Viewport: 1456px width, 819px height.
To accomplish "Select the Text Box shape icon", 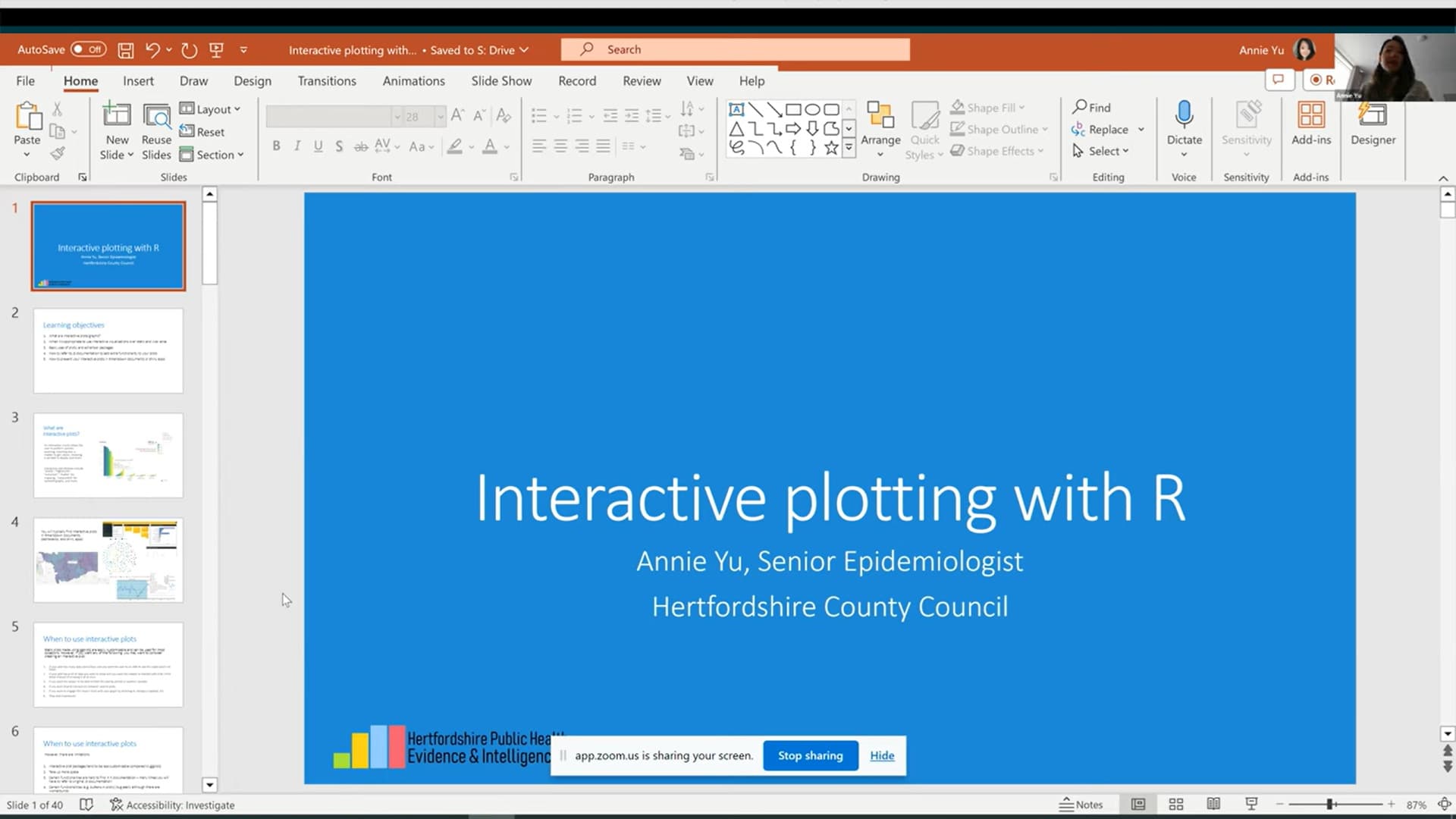I will coord(736,109).
